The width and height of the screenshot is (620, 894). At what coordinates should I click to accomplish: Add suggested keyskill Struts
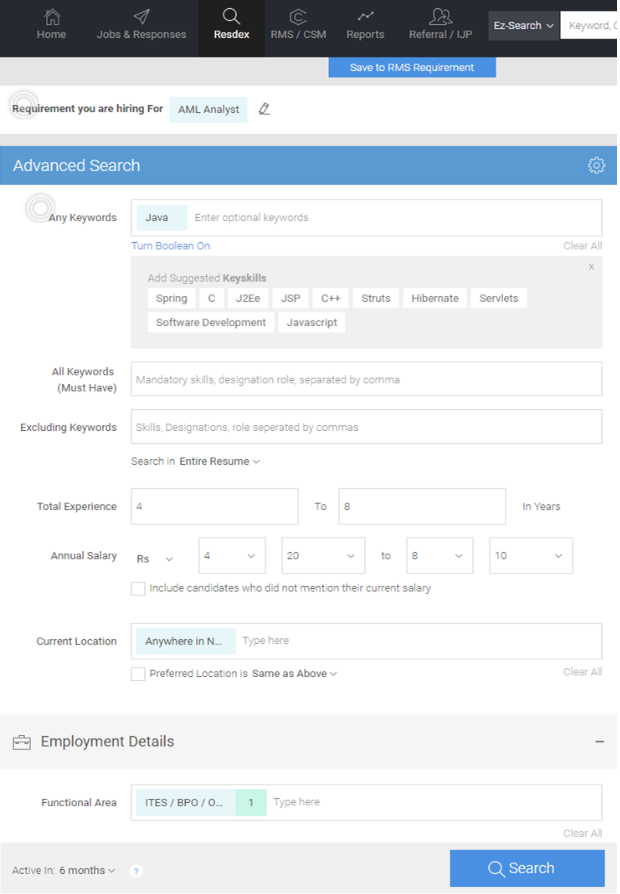[376, 298]
